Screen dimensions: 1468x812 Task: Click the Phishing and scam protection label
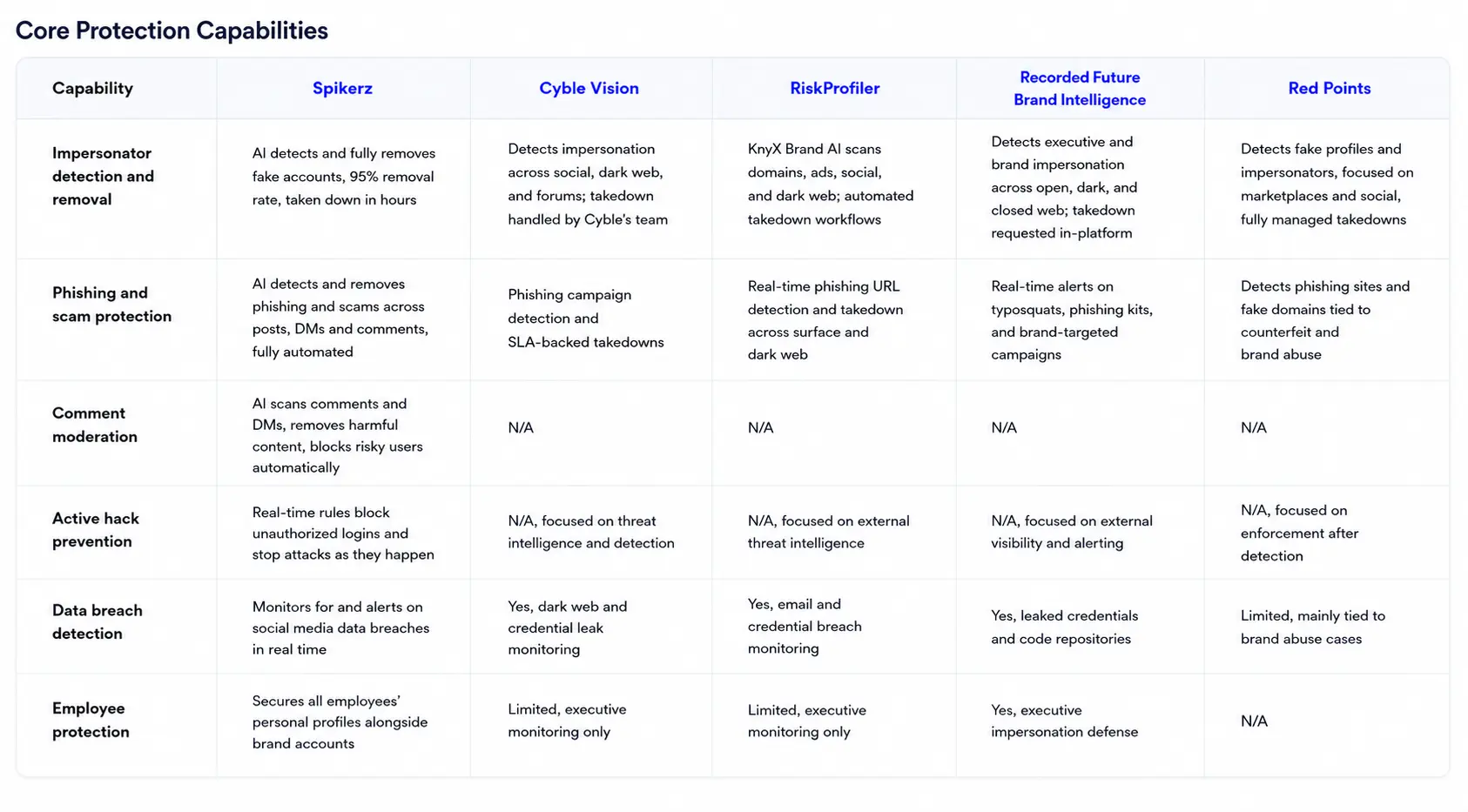pyautogui.click(x=111, y=305)
